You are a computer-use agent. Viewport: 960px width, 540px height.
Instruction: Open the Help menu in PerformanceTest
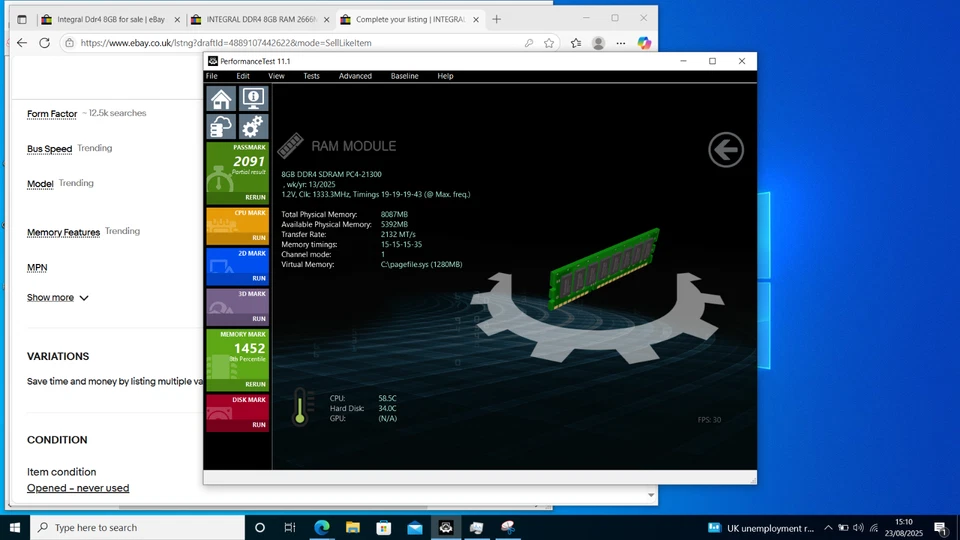pos(445,76)
